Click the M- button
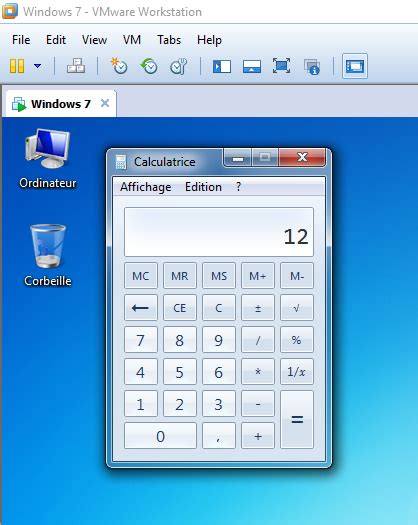Viewport: 418px width, 525px height. pyautogui.click(x=297, y=276)
